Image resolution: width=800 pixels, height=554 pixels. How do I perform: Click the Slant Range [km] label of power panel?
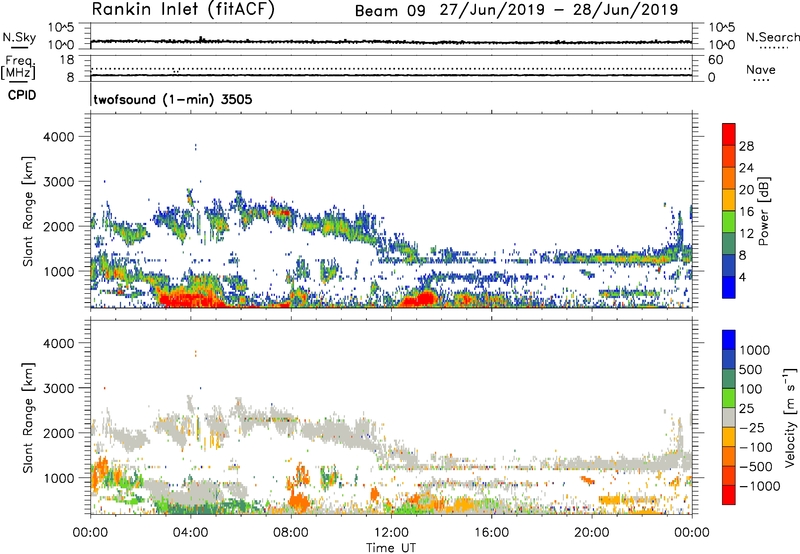pos(28,211)
